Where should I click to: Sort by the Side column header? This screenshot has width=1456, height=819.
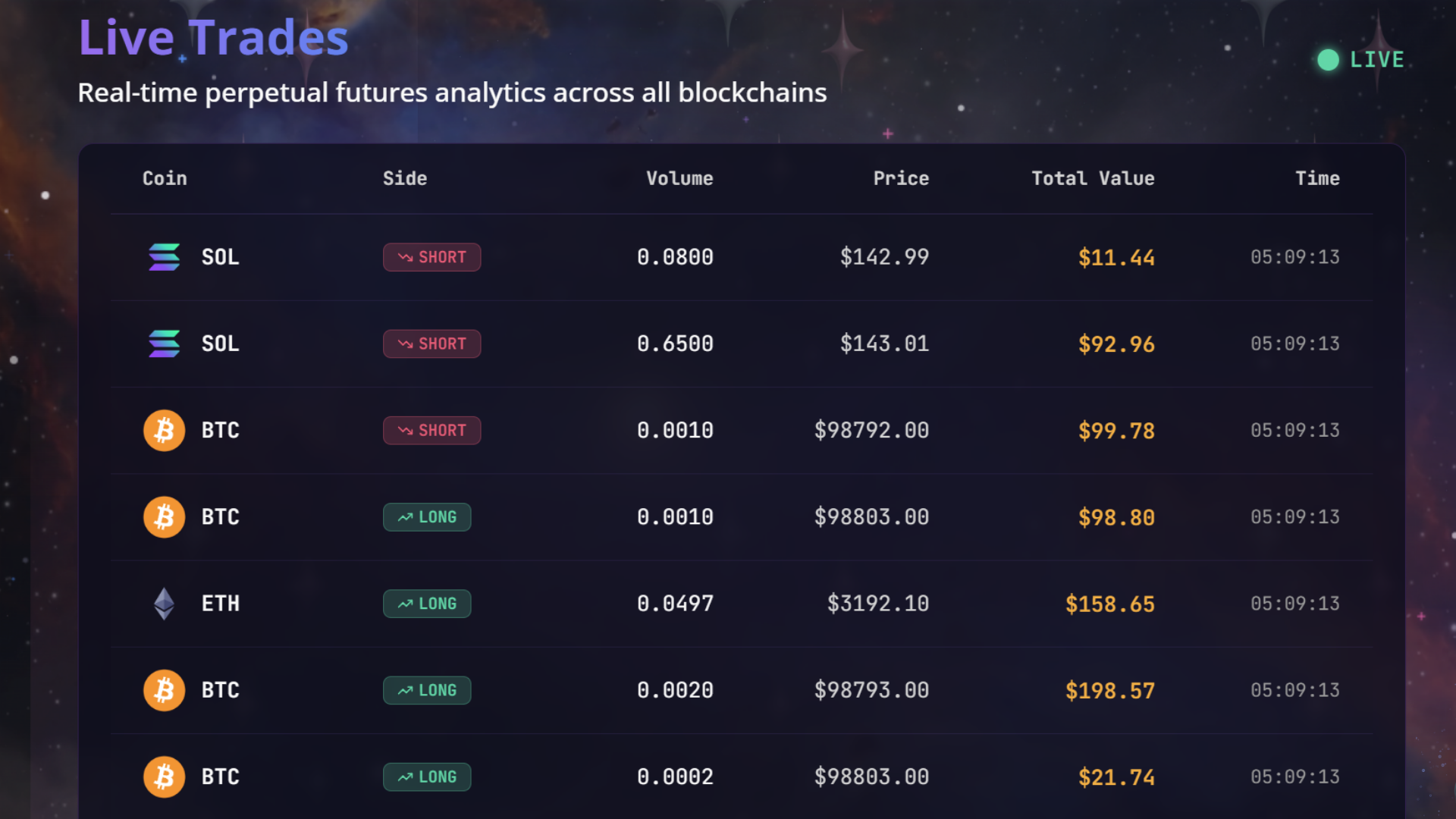click(x=405, y=178)
